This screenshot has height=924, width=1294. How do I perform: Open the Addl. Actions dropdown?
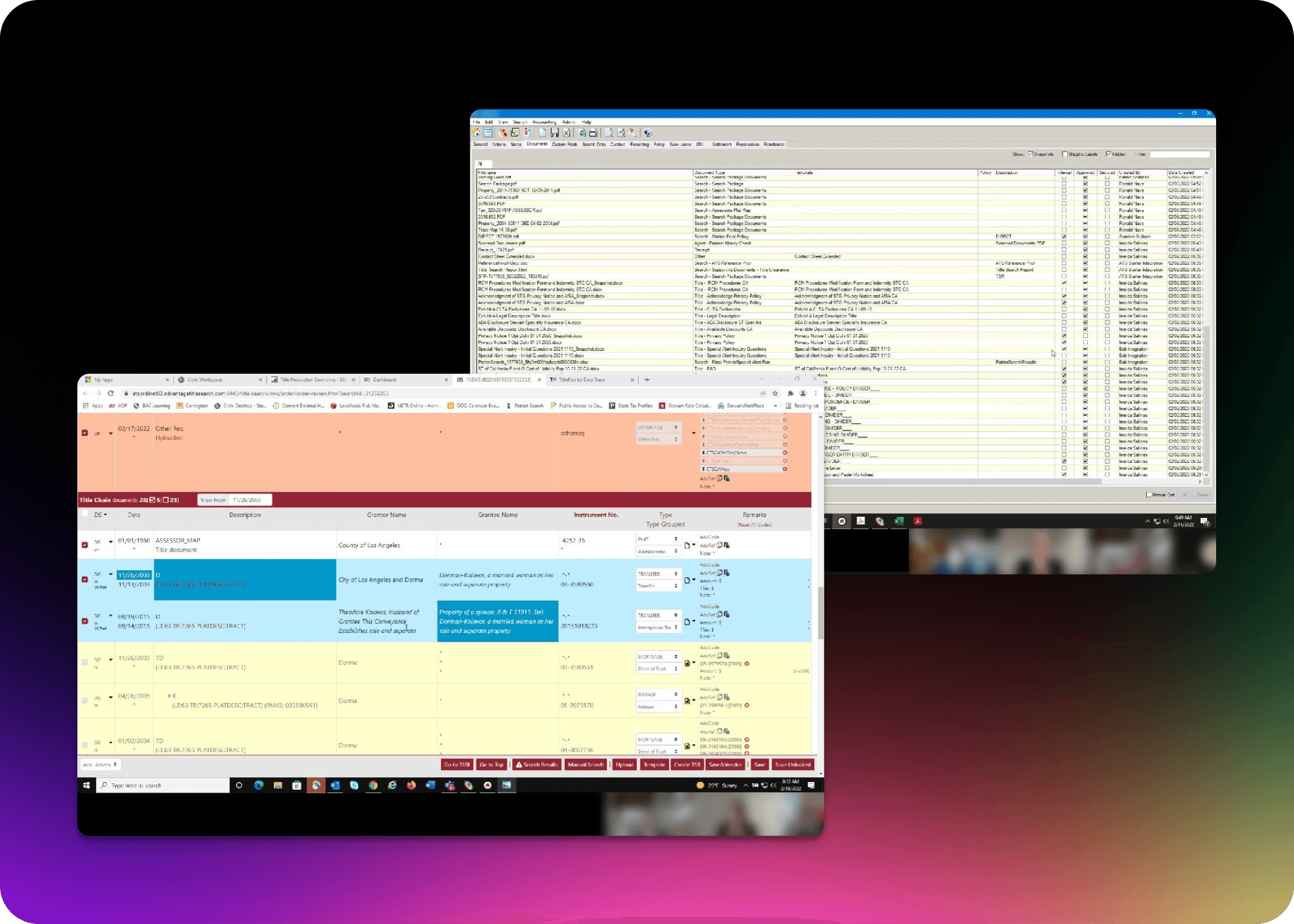point(100,765)
